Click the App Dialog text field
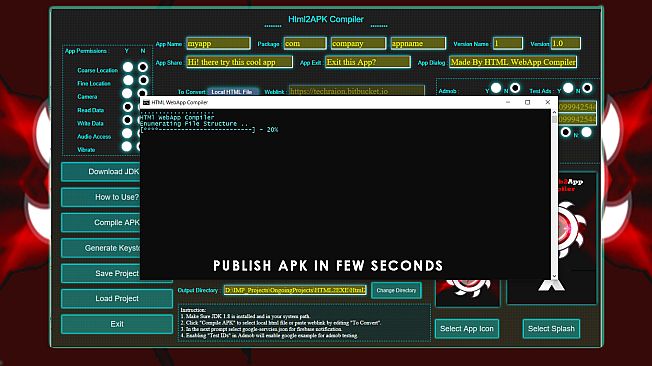The image size is (652, 366). point(513,62)
